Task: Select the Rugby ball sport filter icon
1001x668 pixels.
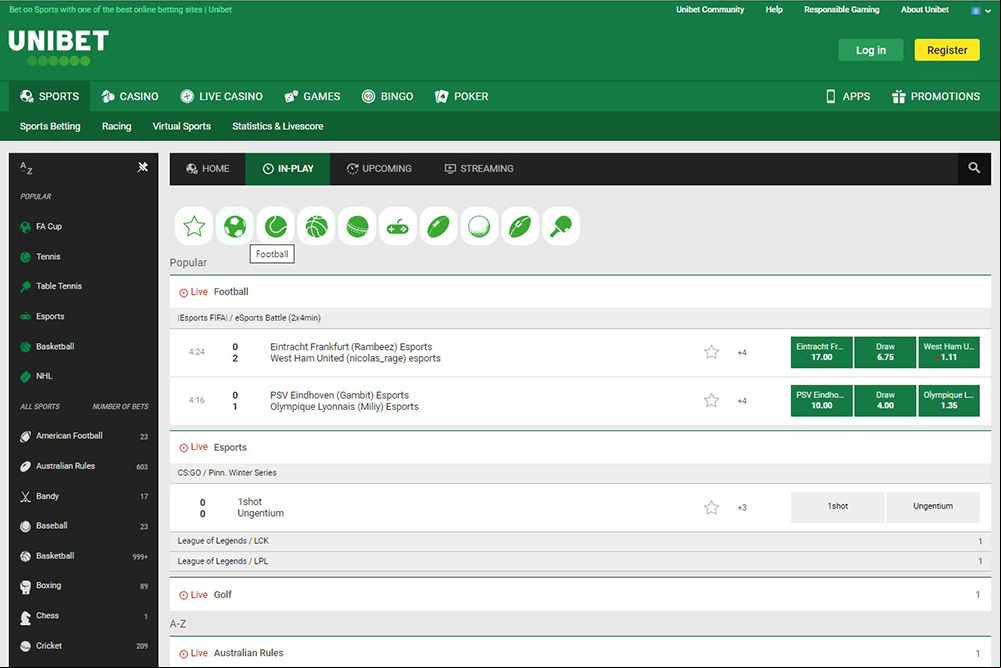Action: (439, 226)
